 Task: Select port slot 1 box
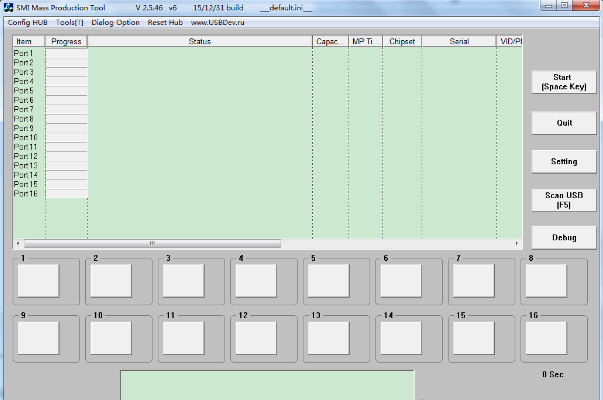[x=40, y=281]
